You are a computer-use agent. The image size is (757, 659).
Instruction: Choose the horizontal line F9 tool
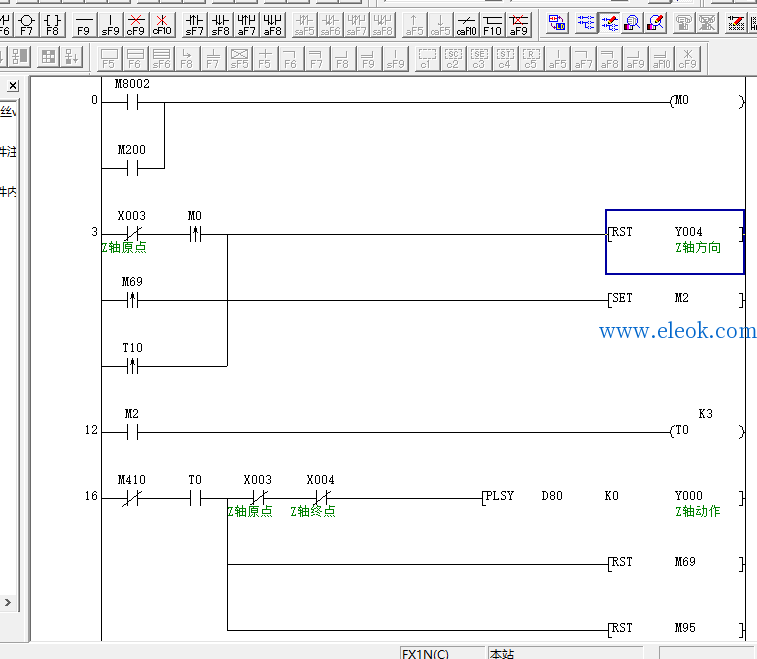(x=84, y=25)
